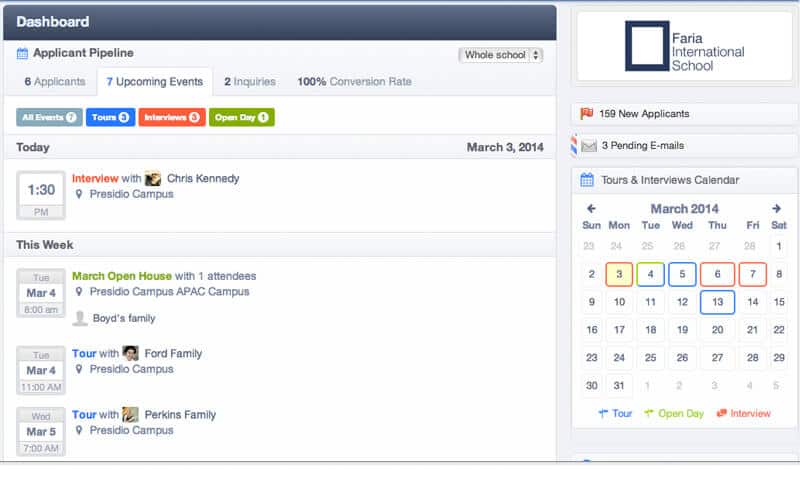Click the Perkins Family avatar photo
Image resolution: width=800 pixels, height=480 pixels.
[131, 414]
